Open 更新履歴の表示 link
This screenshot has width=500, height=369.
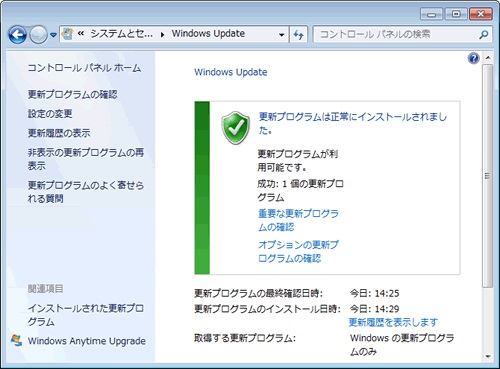(x=59, y=133)
